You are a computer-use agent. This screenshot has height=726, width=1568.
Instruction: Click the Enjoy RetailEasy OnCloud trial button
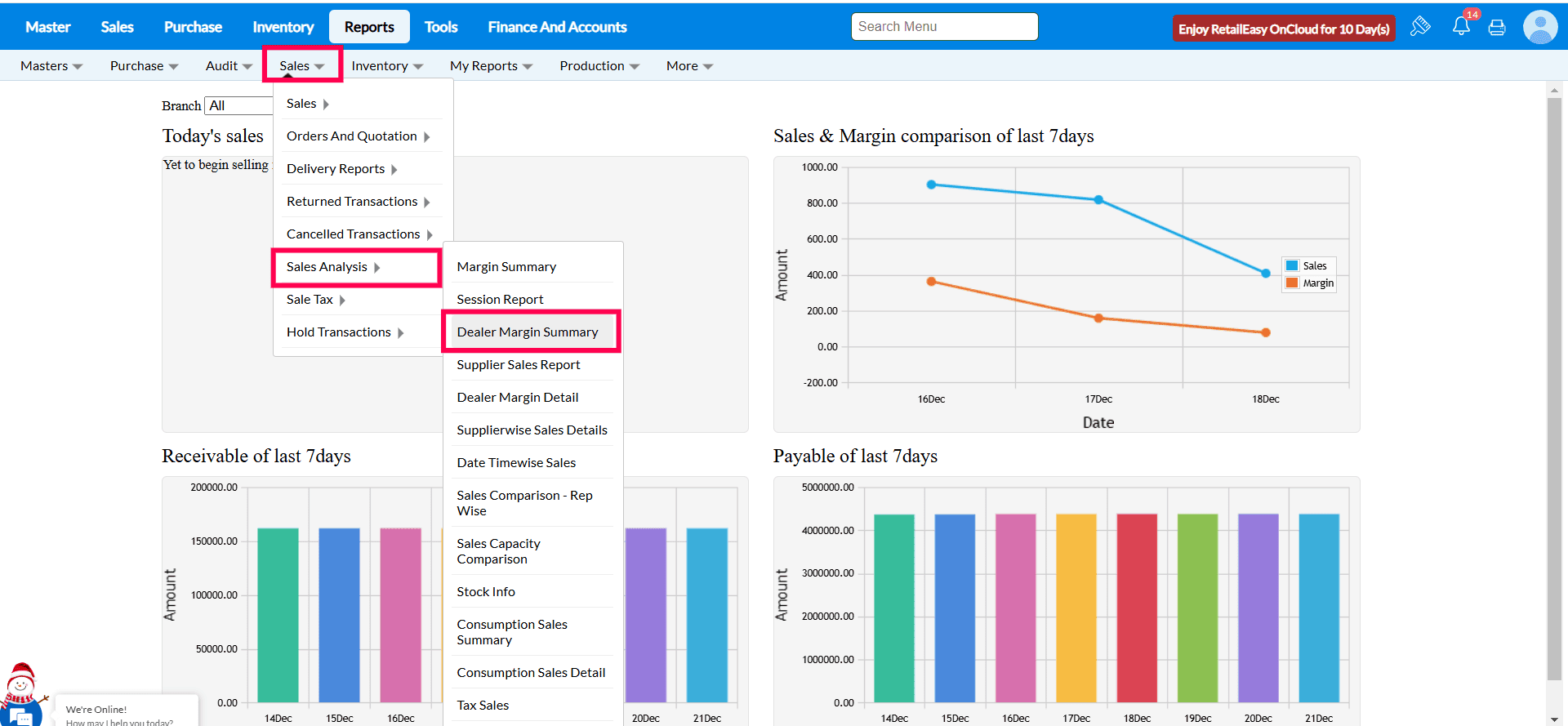click(x=1283, y=29)
